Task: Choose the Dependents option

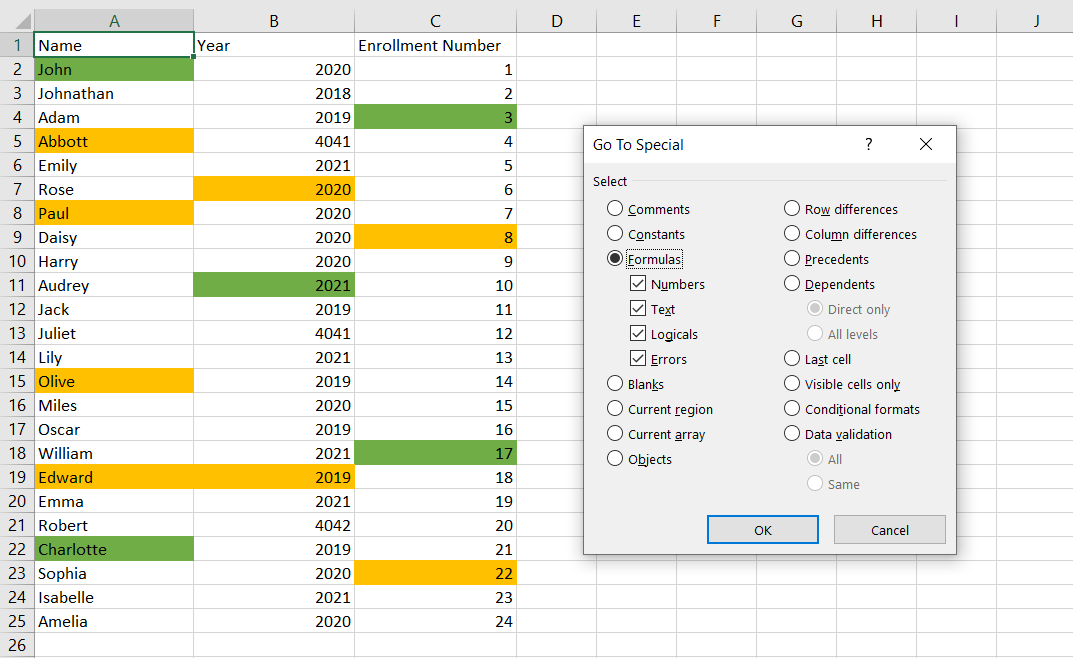Action: (x=829, y=284)
